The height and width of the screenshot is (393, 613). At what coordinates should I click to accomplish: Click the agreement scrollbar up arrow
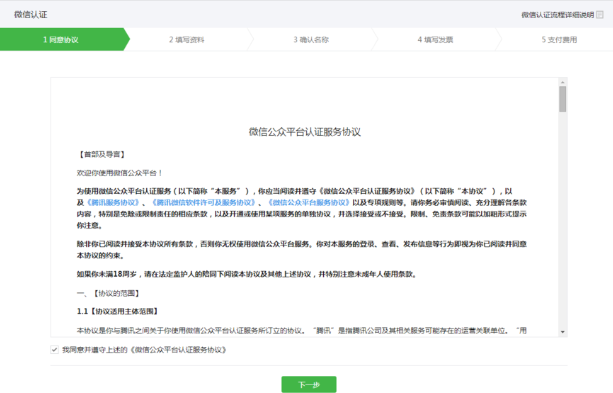(563, 82)
